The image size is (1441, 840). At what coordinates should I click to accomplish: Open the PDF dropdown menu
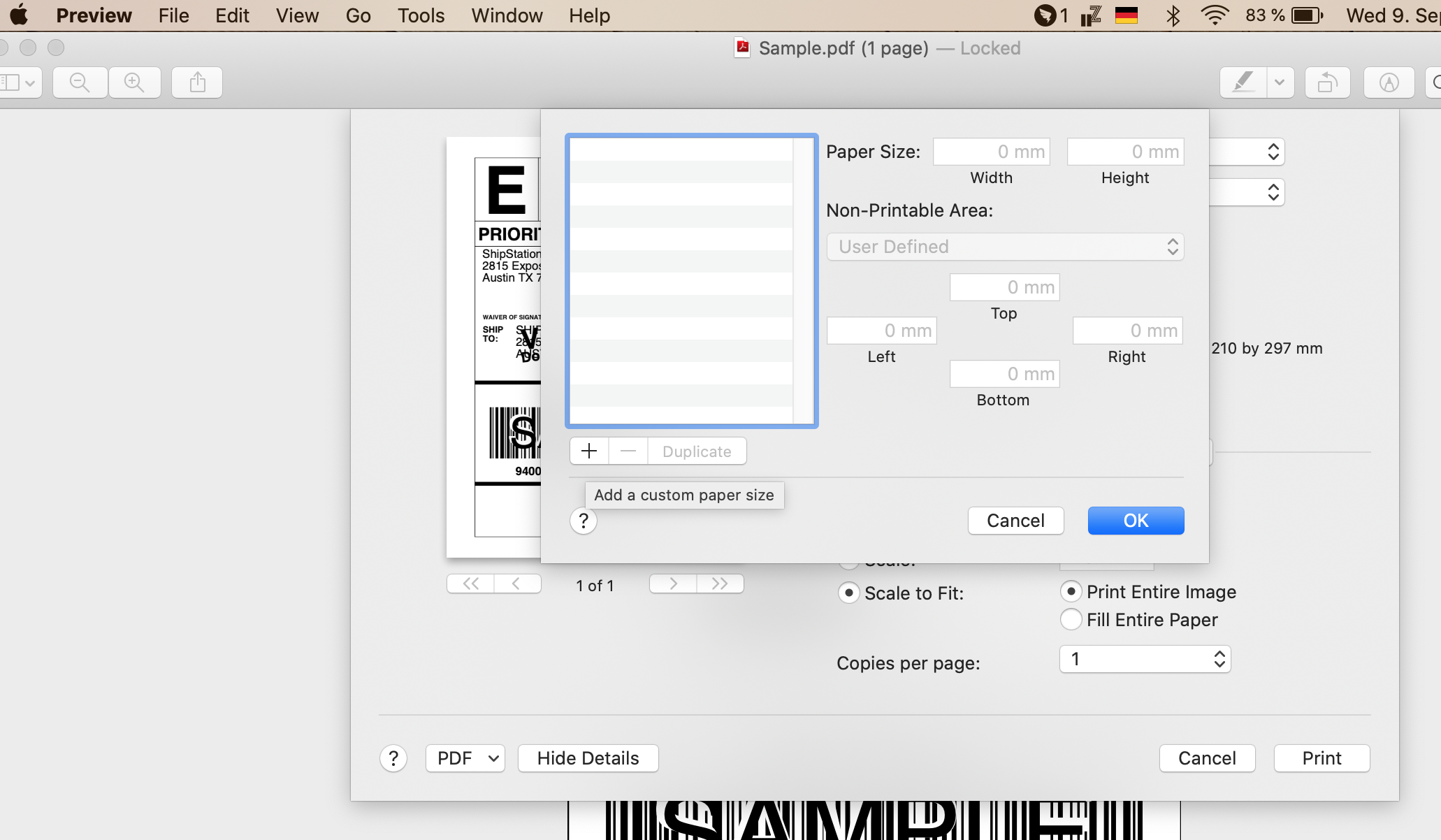pos(465,758)
